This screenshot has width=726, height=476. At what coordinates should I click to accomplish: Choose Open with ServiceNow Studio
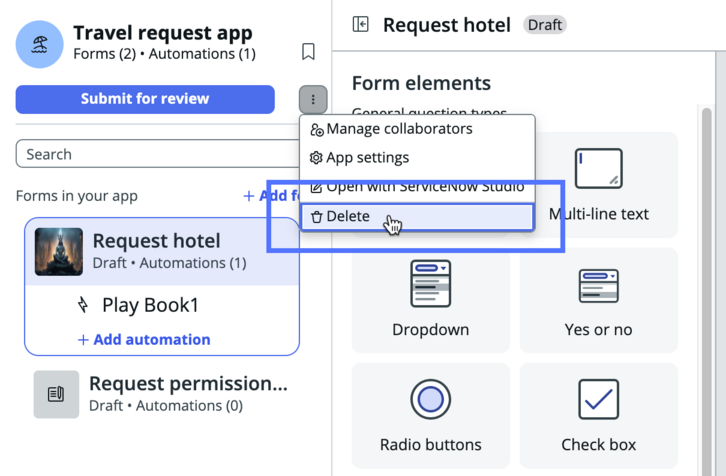pos(417,187)
